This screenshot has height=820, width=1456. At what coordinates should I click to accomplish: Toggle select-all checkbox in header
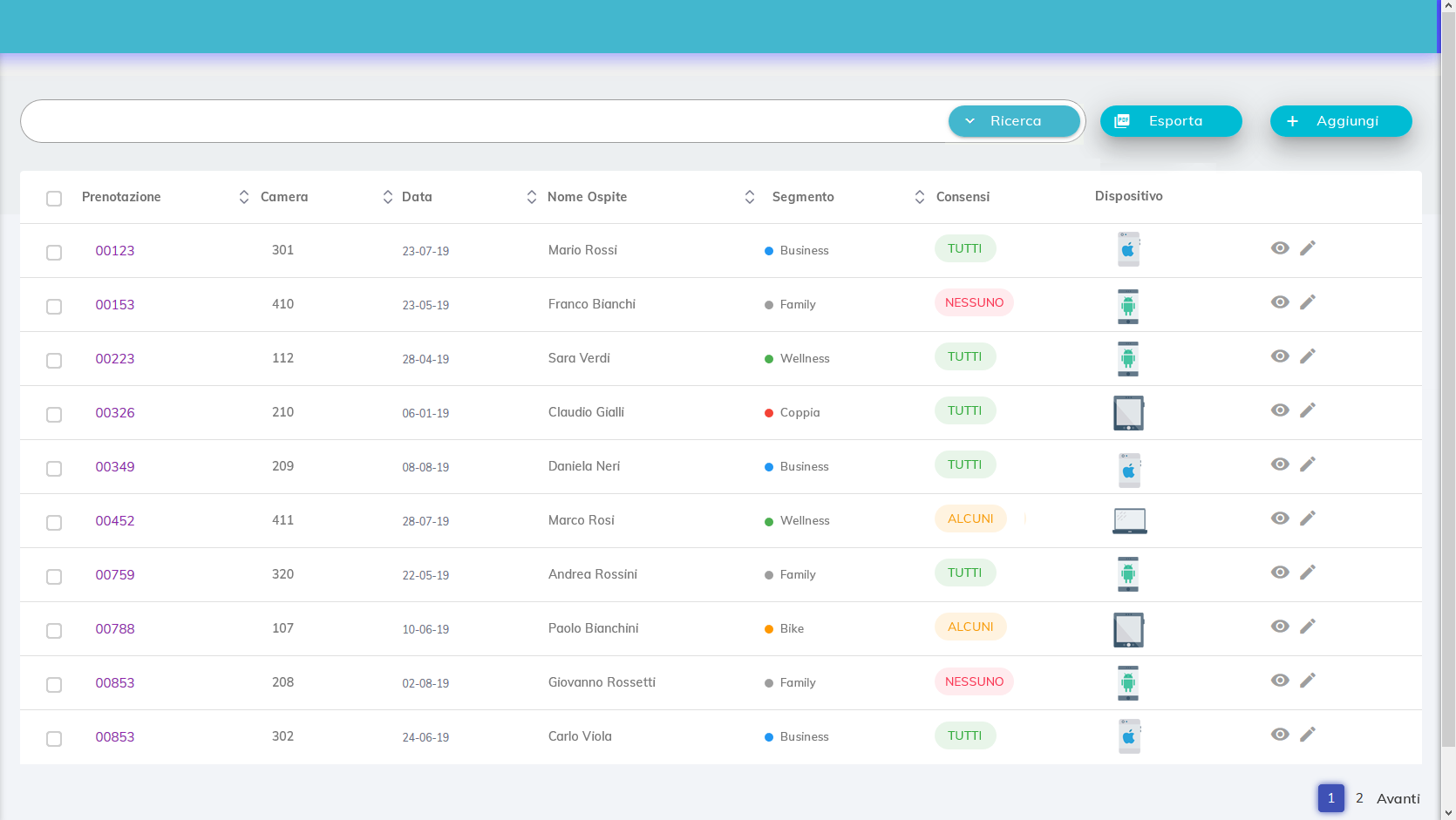(x=54, y=199)
